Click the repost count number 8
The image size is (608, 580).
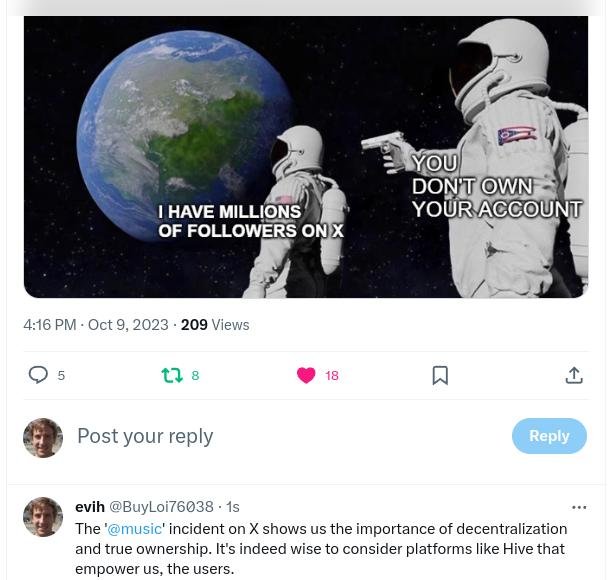tap(195, 375)
